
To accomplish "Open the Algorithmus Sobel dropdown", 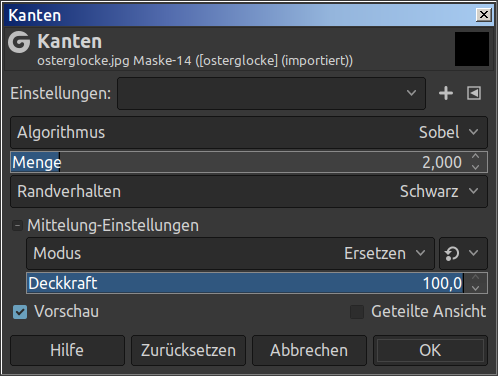I will [249, 132].
